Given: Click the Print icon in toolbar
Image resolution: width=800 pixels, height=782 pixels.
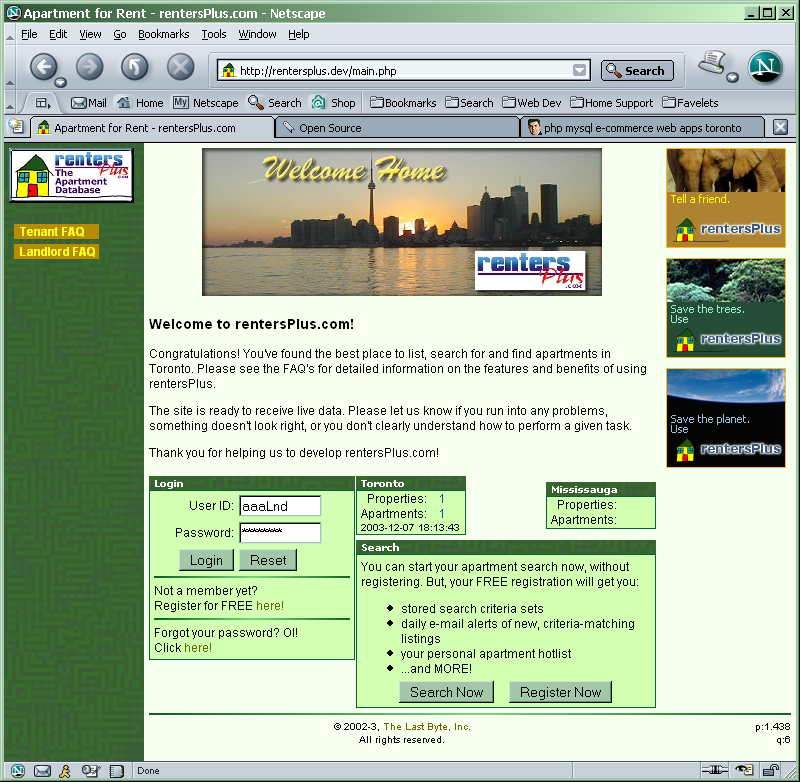Looking at the screenshot, I should [711, 63].
